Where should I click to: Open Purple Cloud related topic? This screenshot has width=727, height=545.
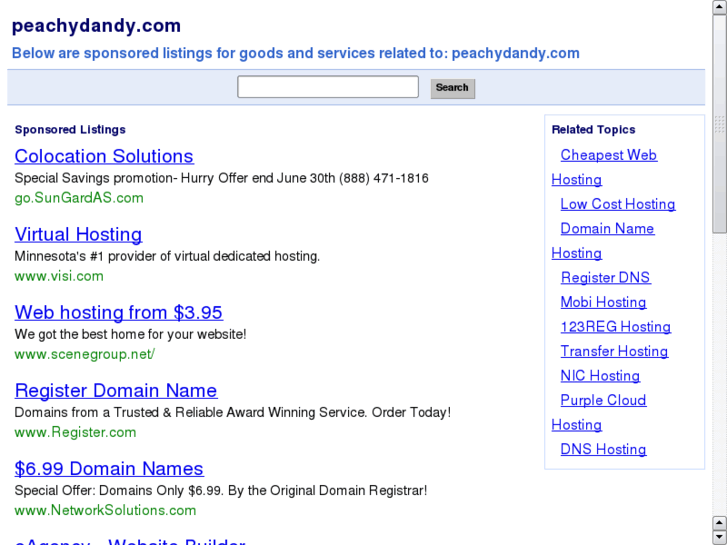point(603,400)
